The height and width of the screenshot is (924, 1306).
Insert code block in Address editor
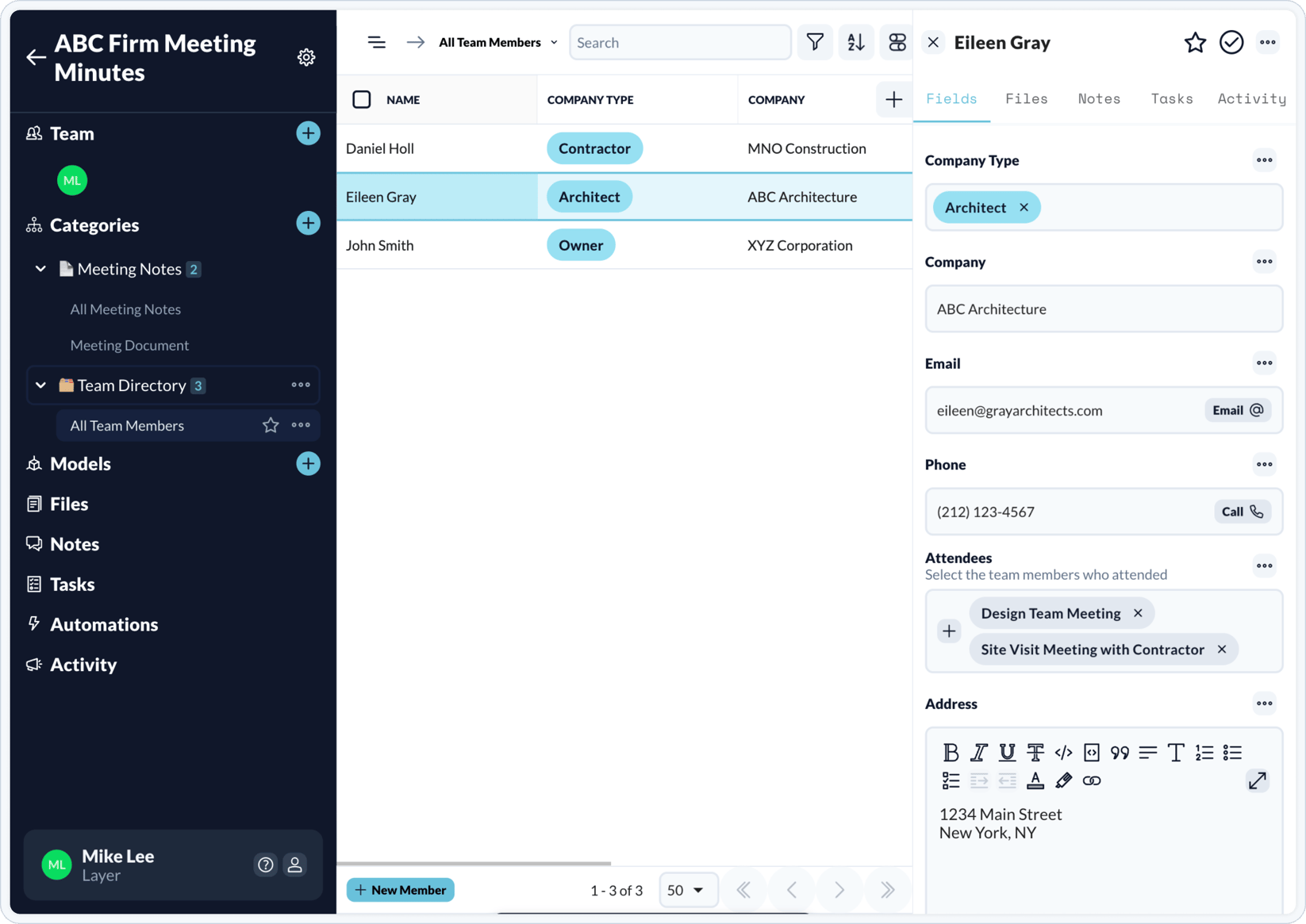(x=1092, y=752)
